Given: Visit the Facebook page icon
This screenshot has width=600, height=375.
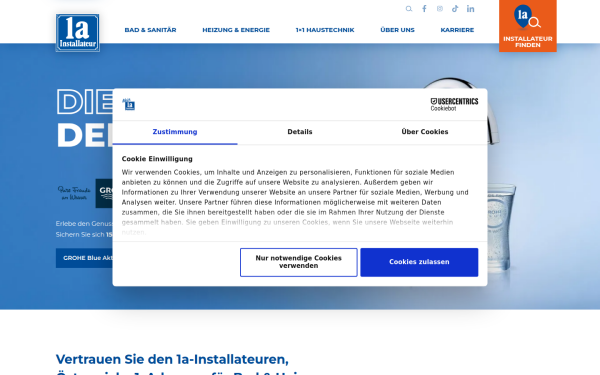Looking at the screenshot, I should [424, 9].
